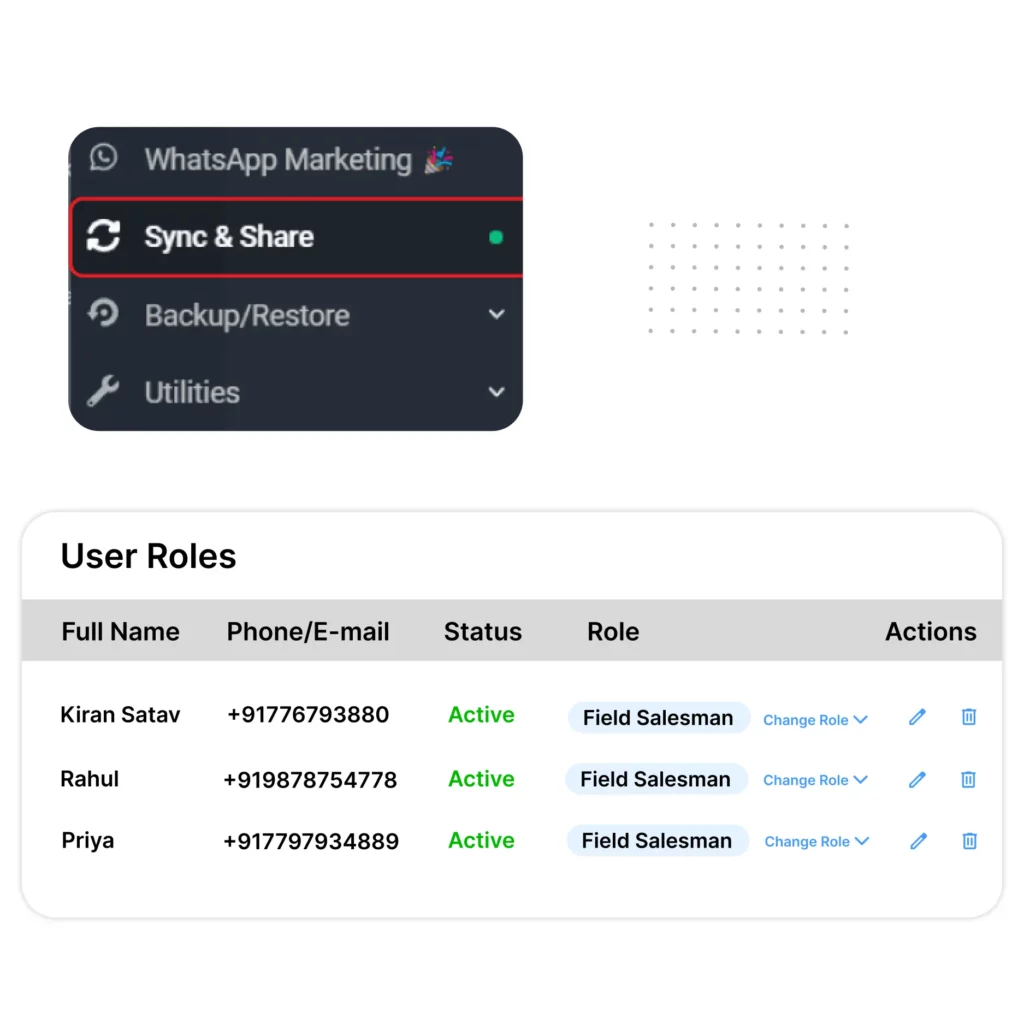The width and height of the screenshot is (1024, 1024).
Task: Click the Active status for Priya
Action: coord(480,841)
